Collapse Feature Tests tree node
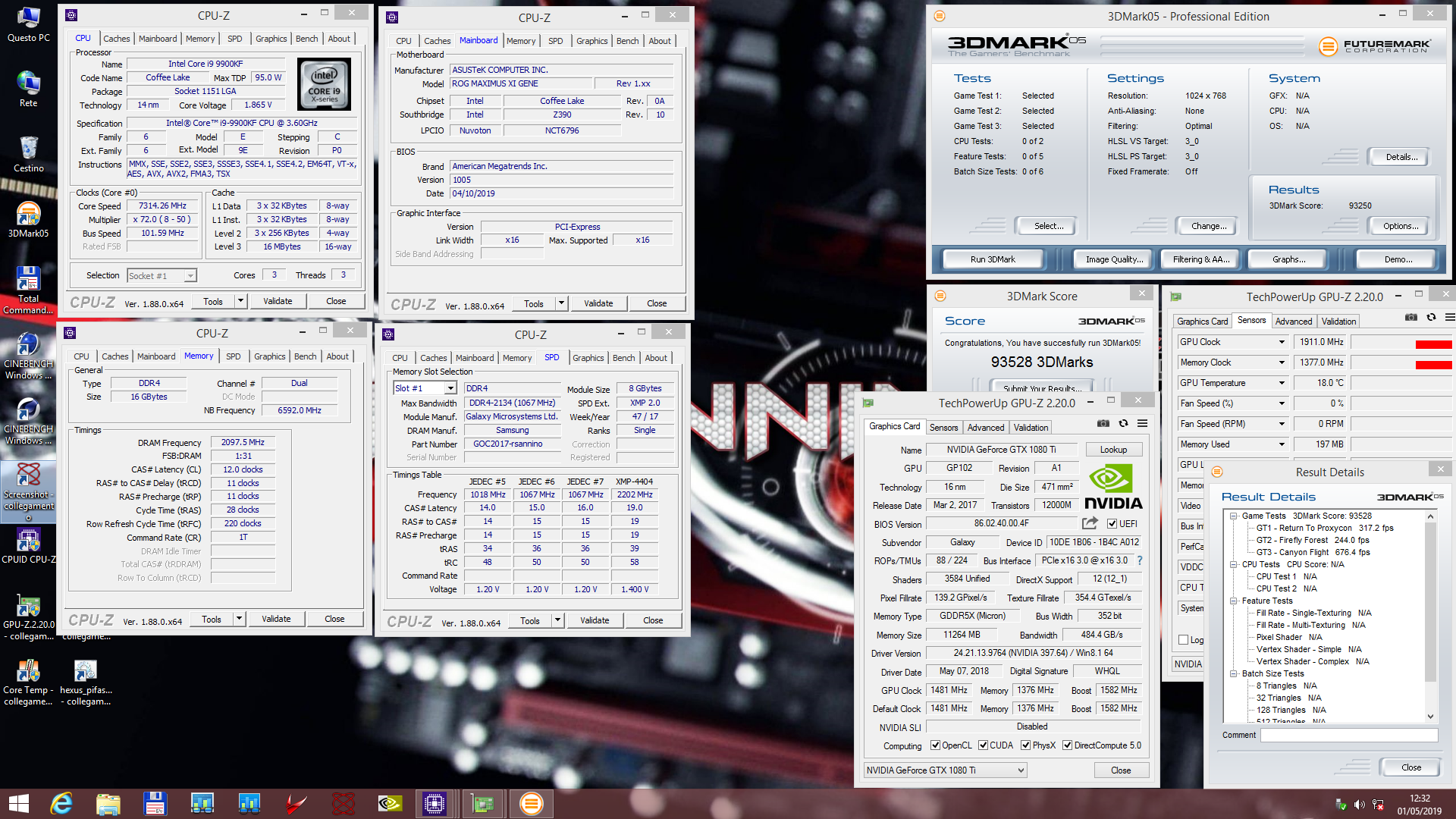This screenshot has height=819, width=1456. pos(1234,601)
